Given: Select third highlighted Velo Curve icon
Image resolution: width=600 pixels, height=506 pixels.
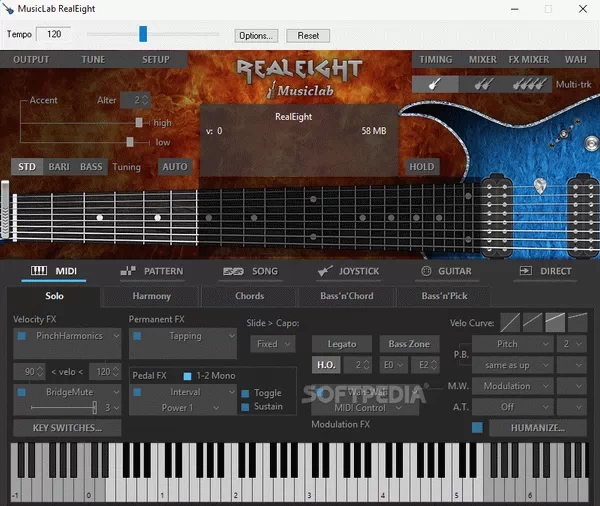Looking at the screenshot, I should pyautogui.click(x=555, y=322).
